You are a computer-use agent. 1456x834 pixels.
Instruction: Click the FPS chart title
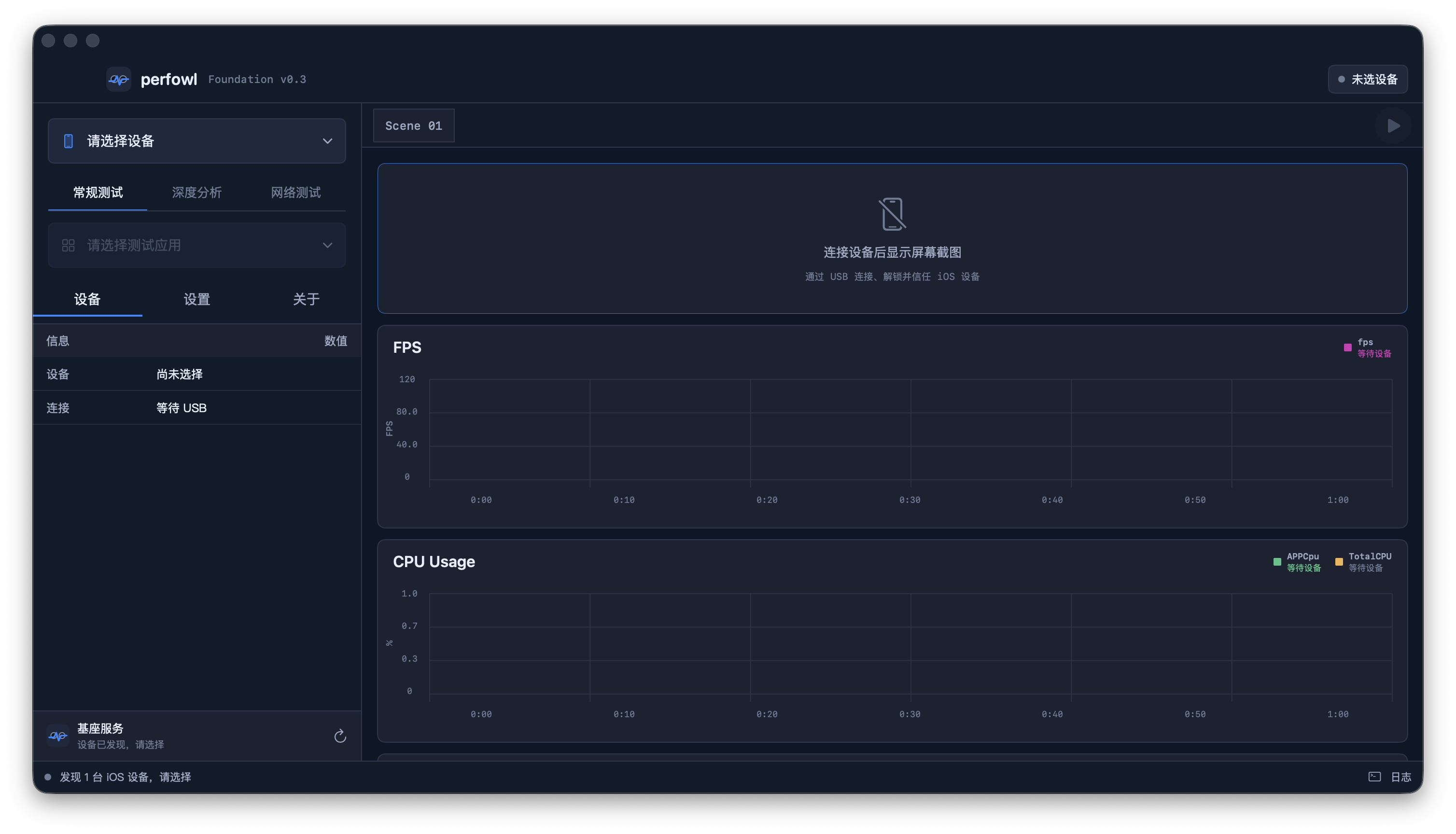click(x=406, y=347)
